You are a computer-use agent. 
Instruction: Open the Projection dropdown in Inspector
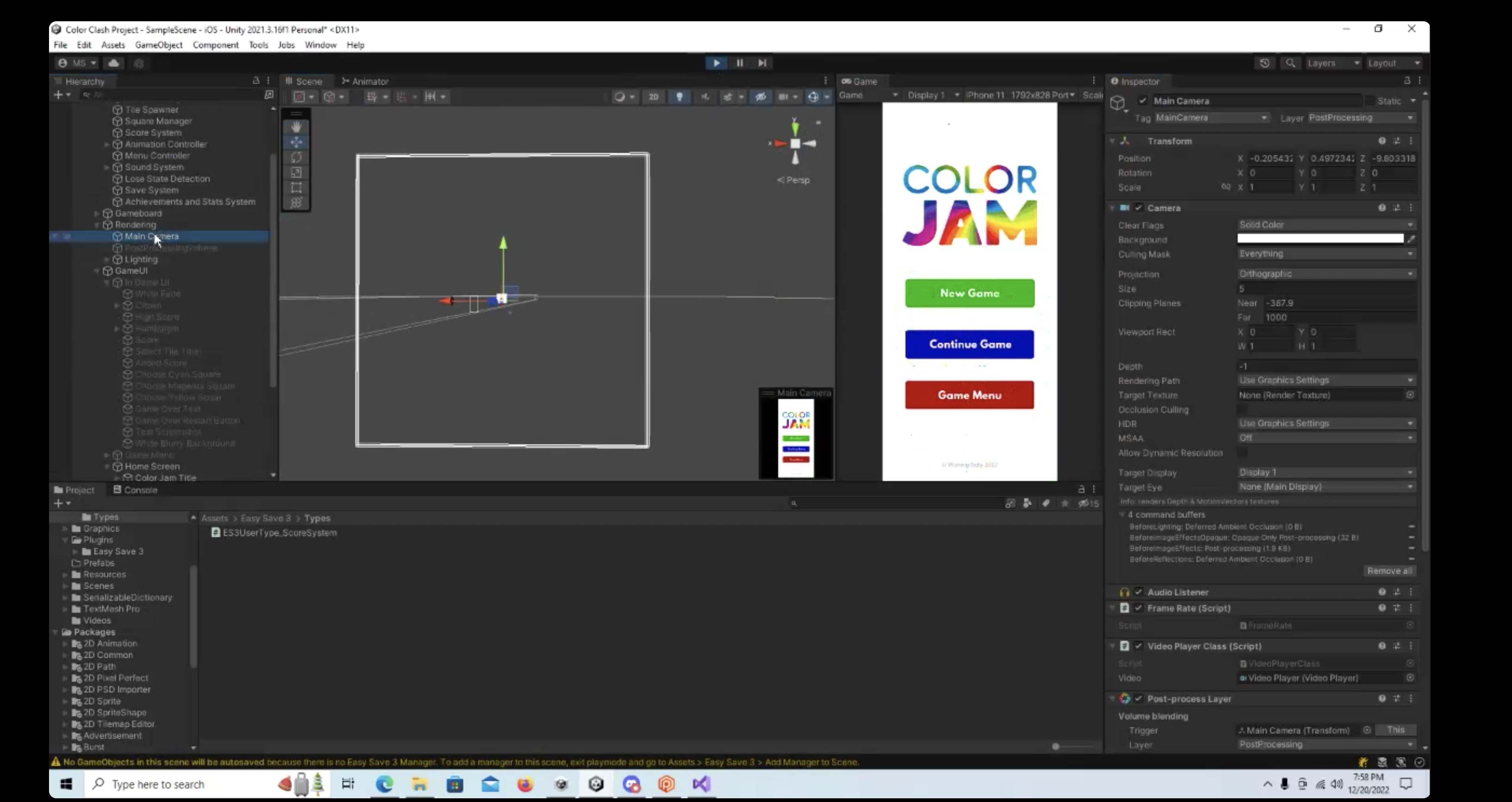pos(1325,273)
